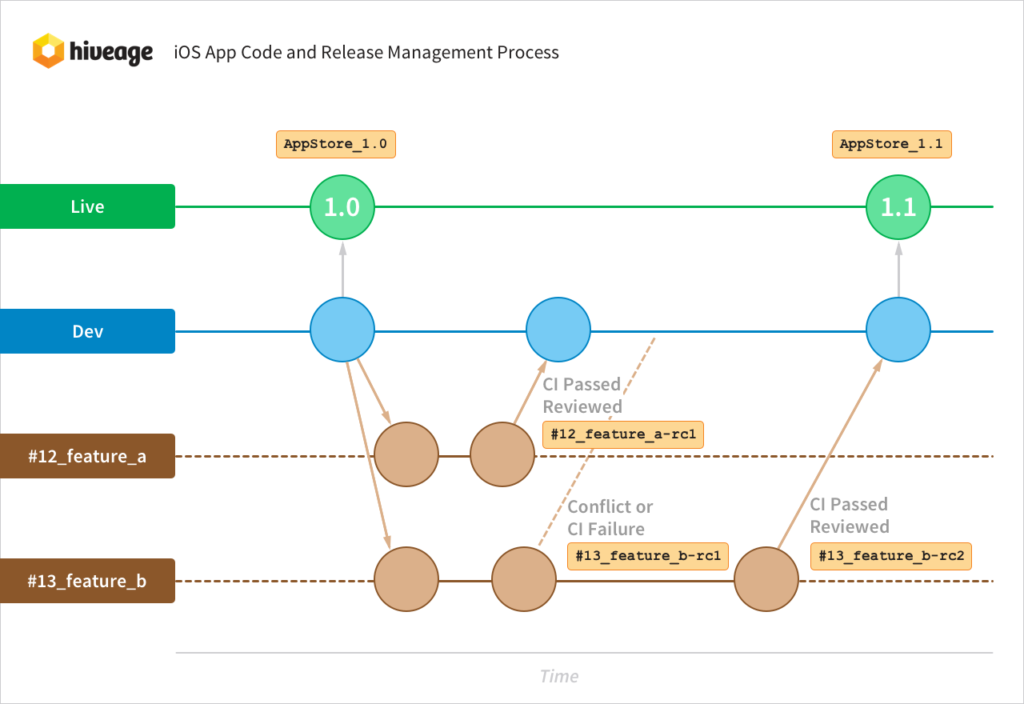
Task: Select the 1.1 release node on Live
Action: coord(896,206)
